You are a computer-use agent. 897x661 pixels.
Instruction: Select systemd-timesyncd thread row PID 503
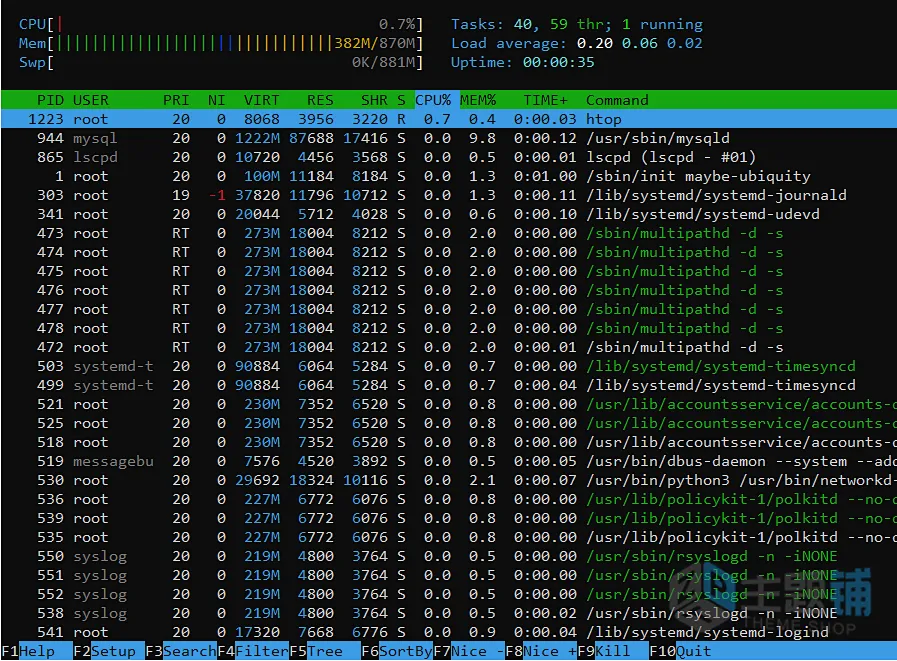click(x=448, y=366)
